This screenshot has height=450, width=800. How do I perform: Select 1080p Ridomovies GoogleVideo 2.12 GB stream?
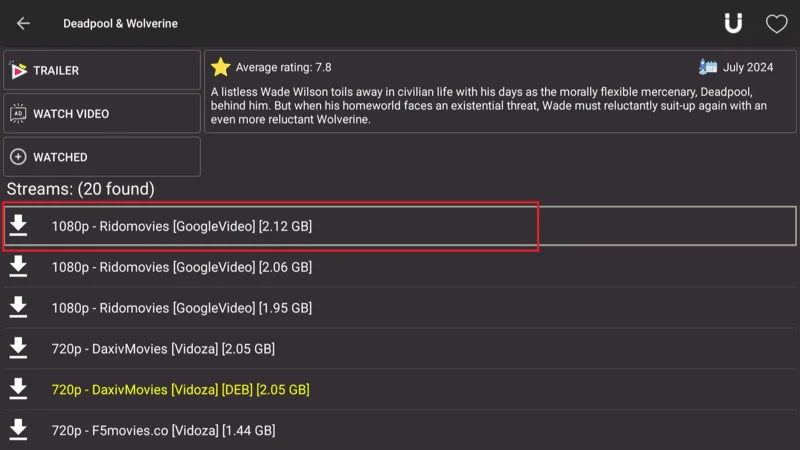[x=182, y=227]
